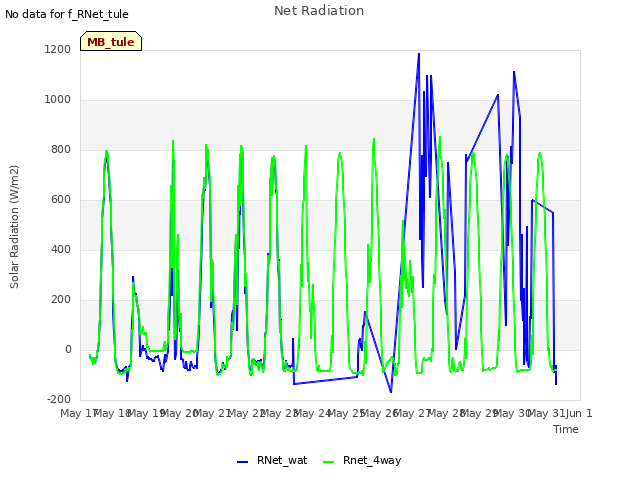Click the green Rnet_4way legend color marker

coord(328,462)
